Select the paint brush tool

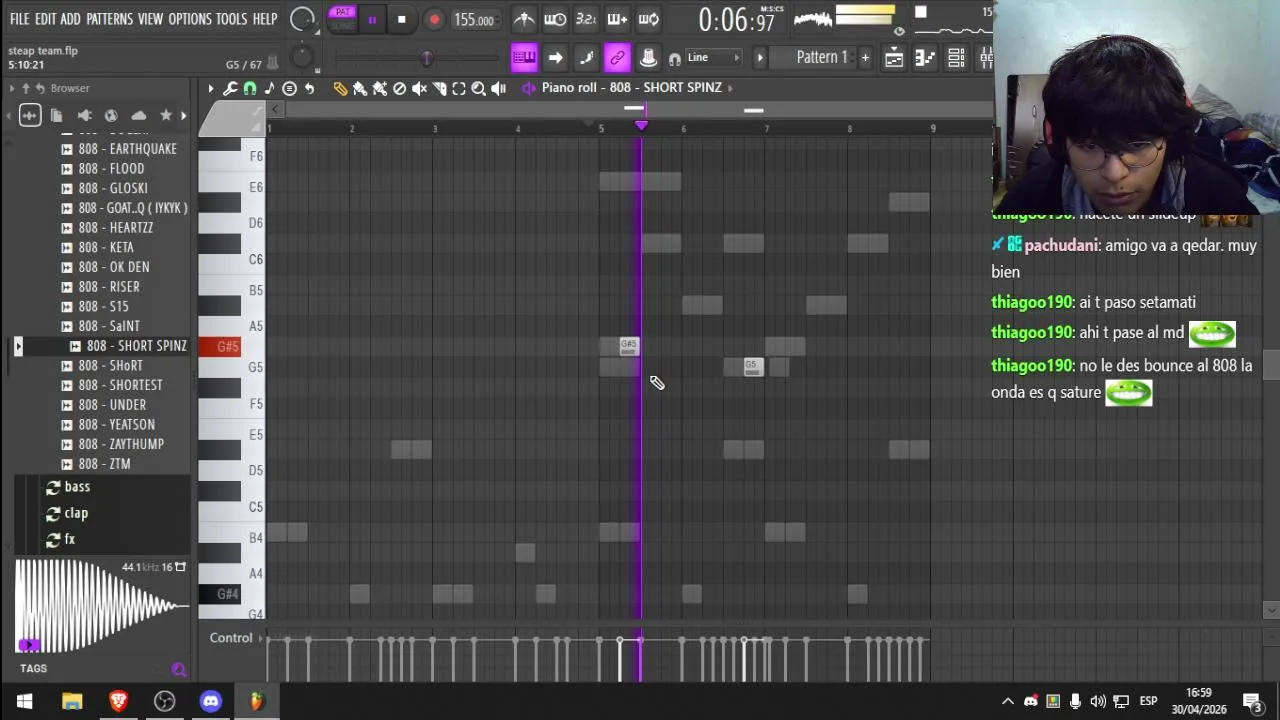(360, 89)
